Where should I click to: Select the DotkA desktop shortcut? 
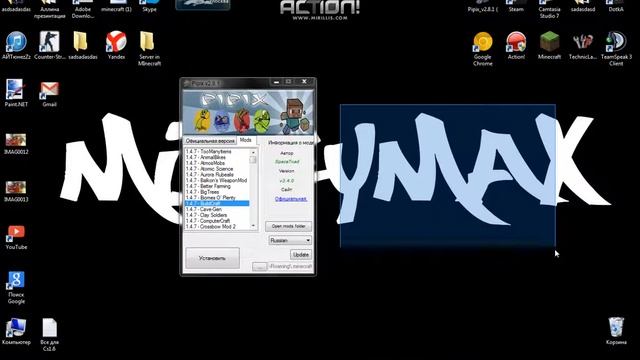point(616,6)
